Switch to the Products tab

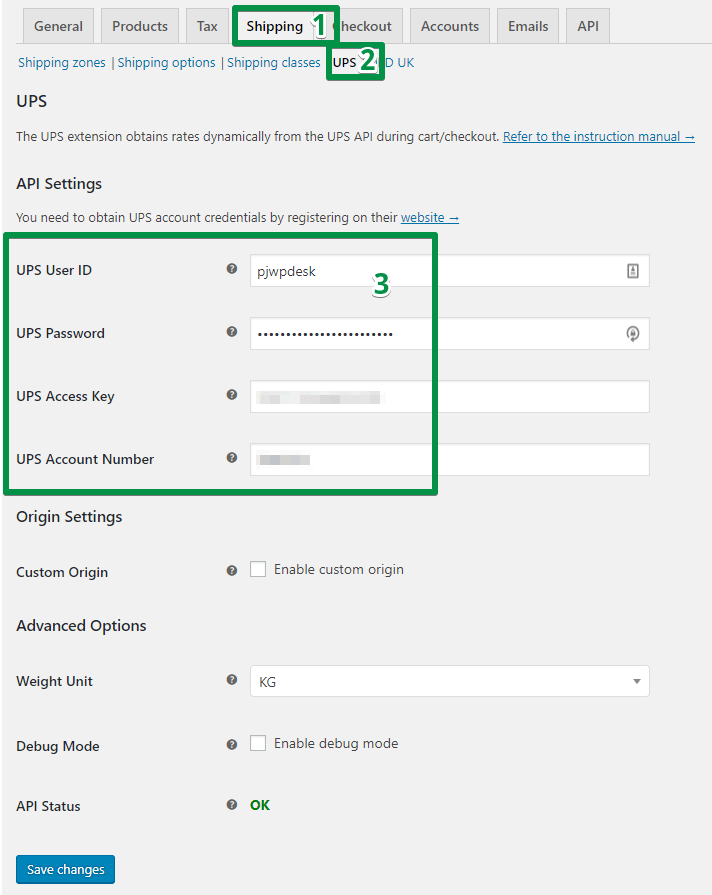tap(140, 26)
